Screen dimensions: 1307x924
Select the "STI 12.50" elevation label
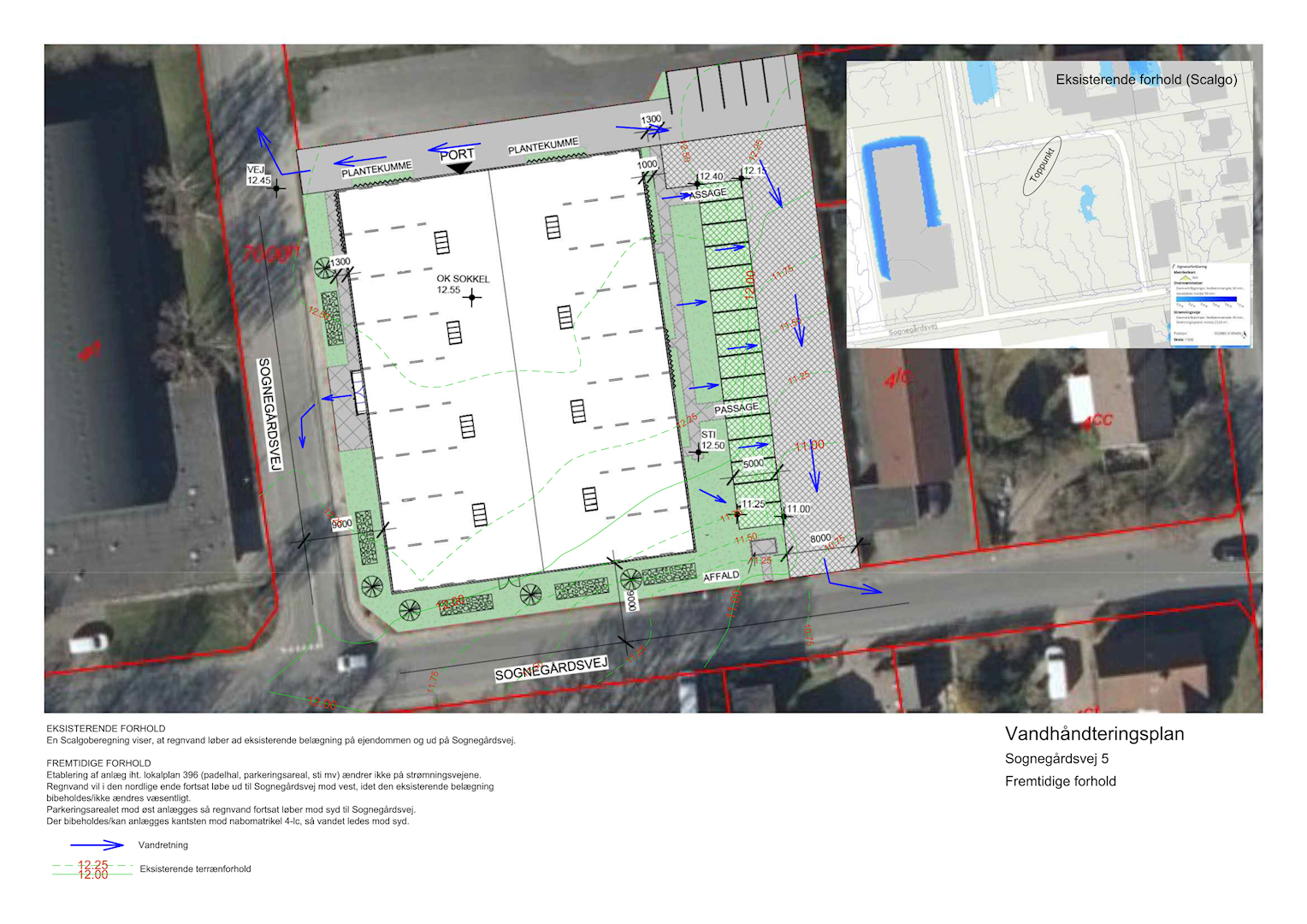[713, 441]
